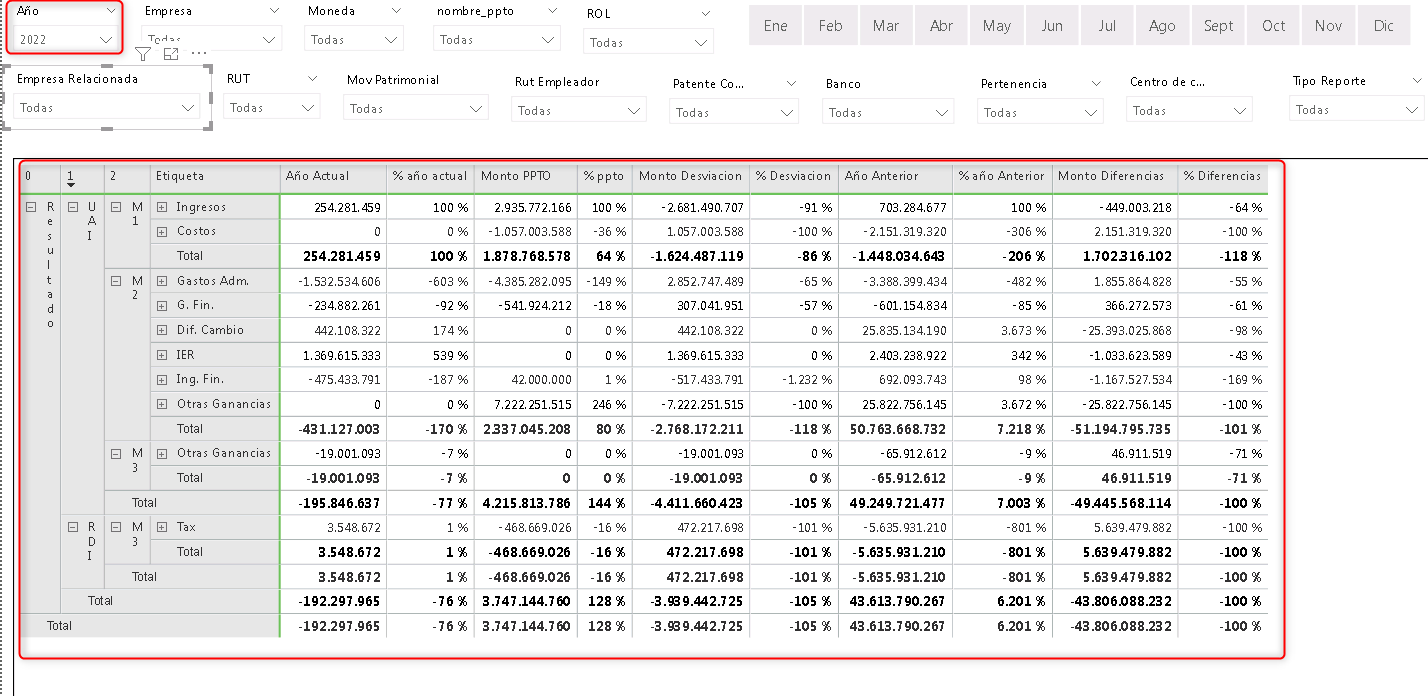Collapse the UAI group row
1428x696 pixels.
(72, 207)
